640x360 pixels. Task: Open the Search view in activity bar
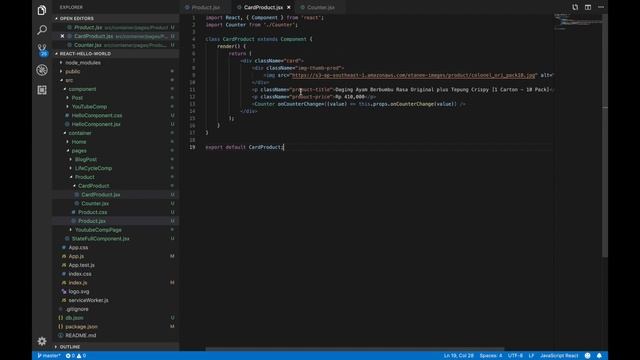(x=42, y=30)
